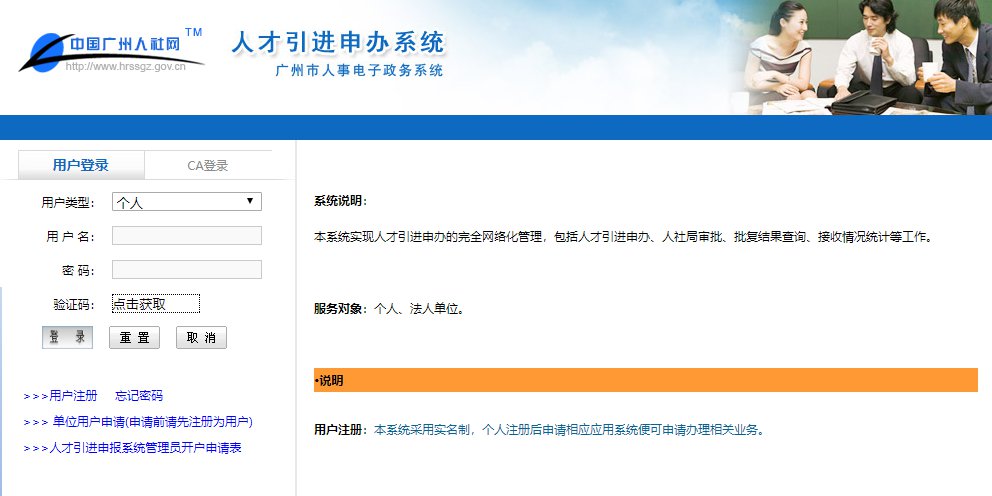
Task: Click the 广州市人事电子政务系统 subtitle
Action: click(x=359, y=71)
